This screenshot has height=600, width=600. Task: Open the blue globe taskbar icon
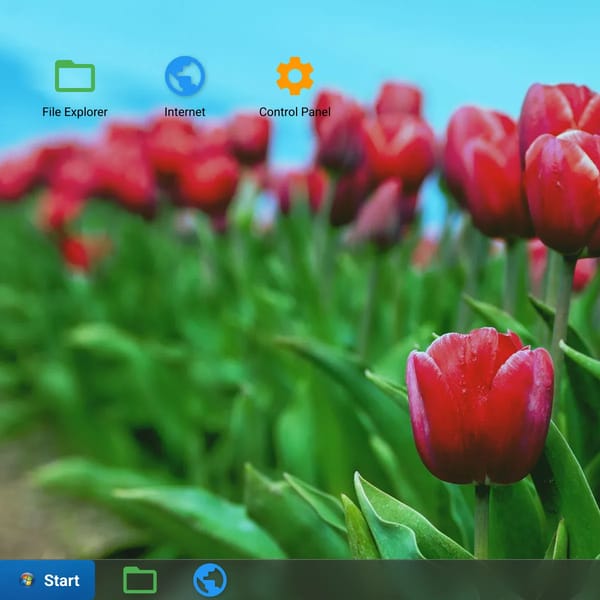pyautogui.click(x=210, y=580)
